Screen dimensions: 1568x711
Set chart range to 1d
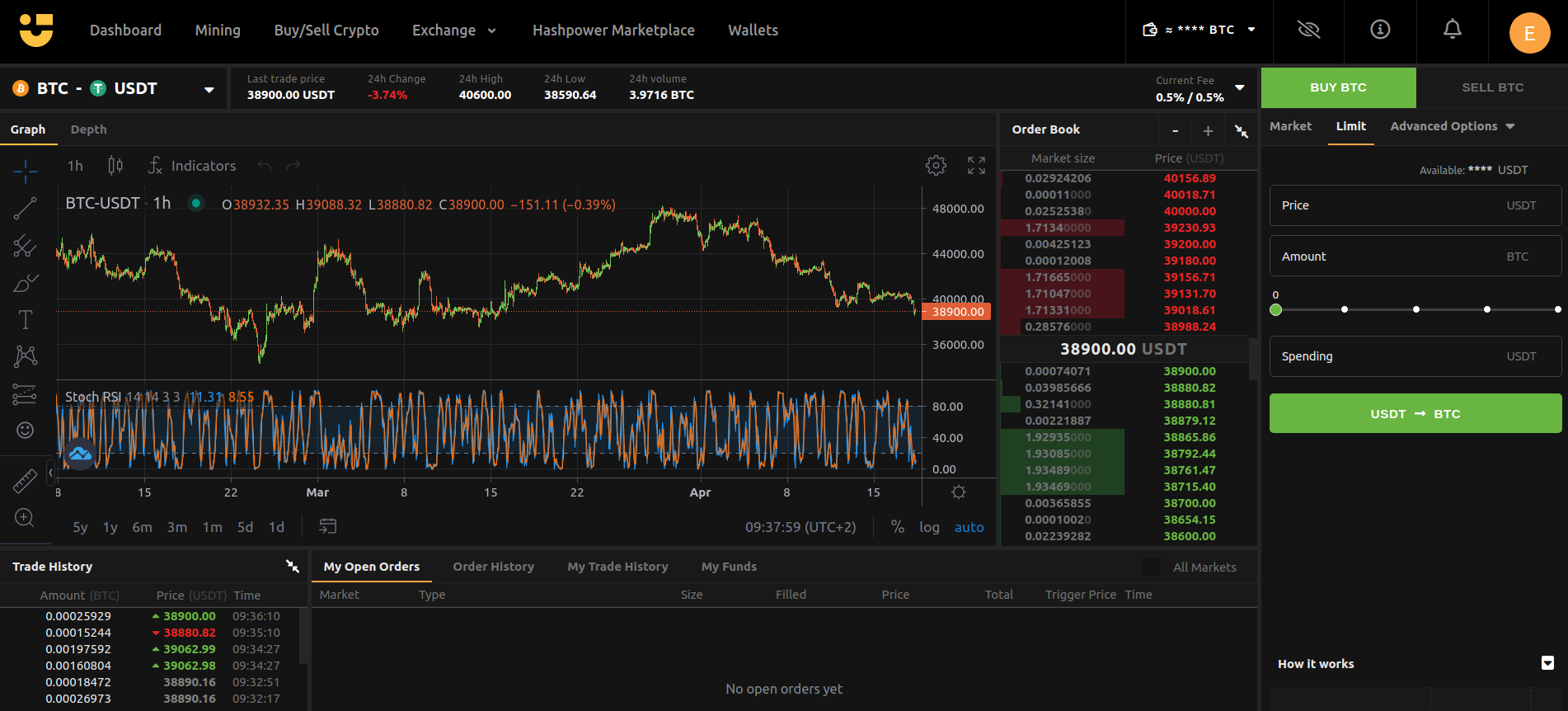pos(276,527)
